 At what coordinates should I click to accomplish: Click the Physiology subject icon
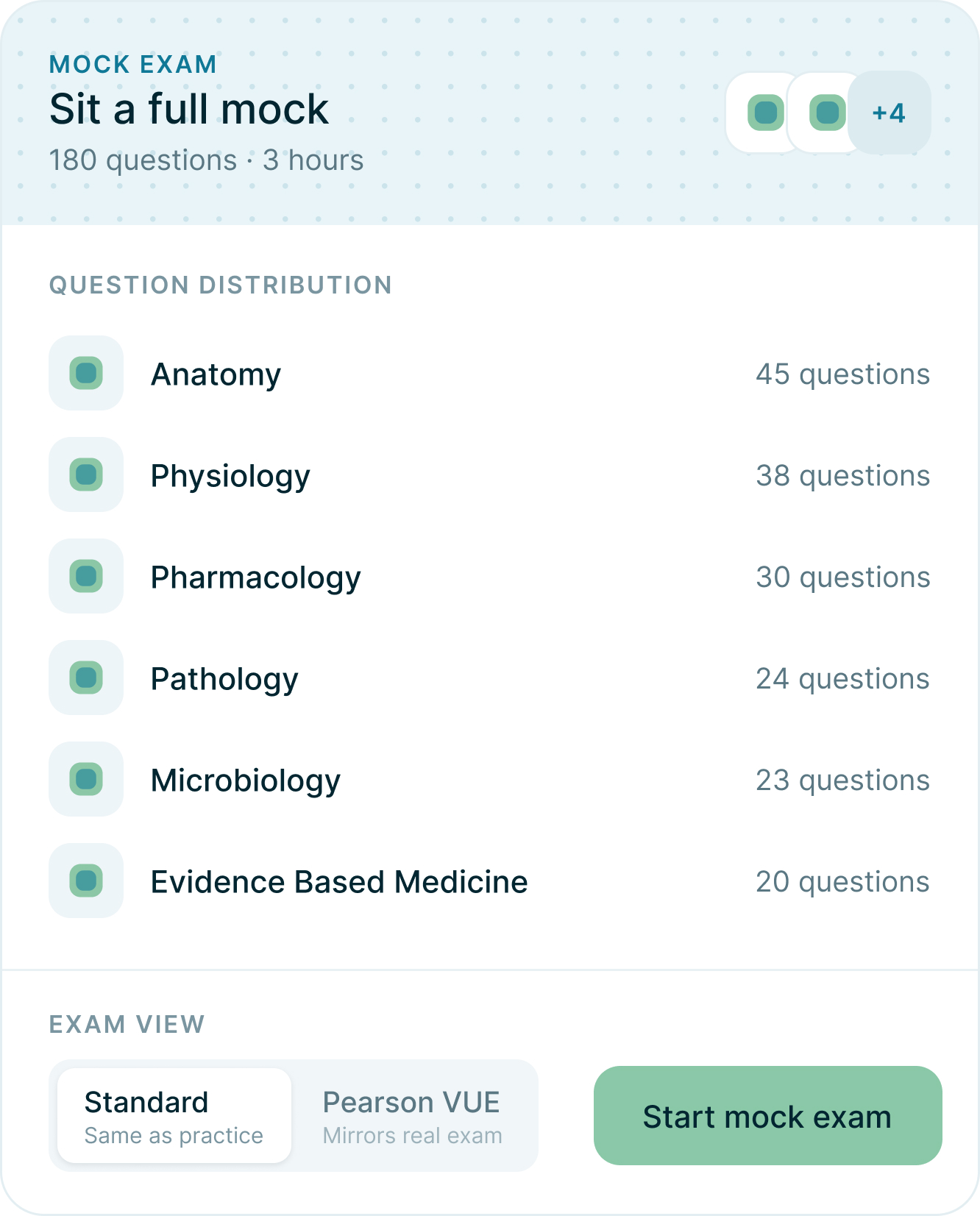[86, 474]
